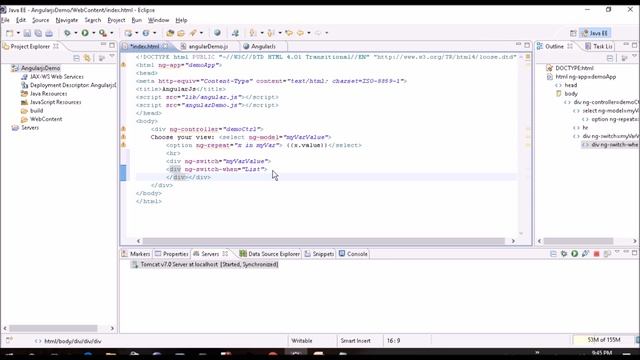The height and width of the screenshot is (360, 640).
Task: Select Java Resources tree item
Action: tap(48, 94)
